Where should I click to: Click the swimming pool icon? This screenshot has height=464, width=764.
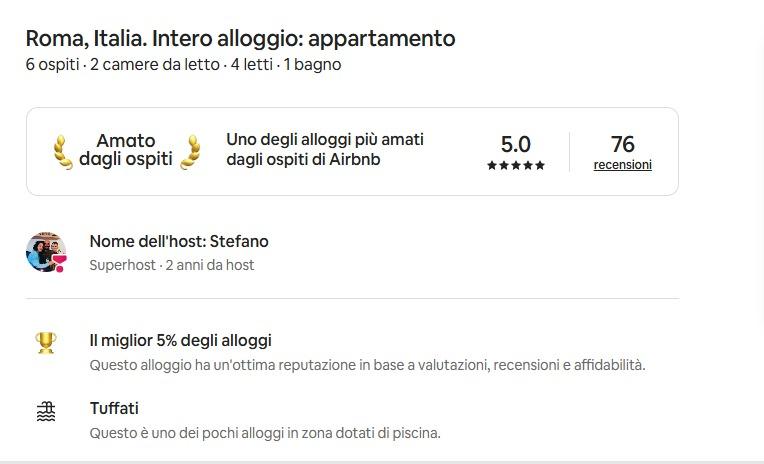46,411
